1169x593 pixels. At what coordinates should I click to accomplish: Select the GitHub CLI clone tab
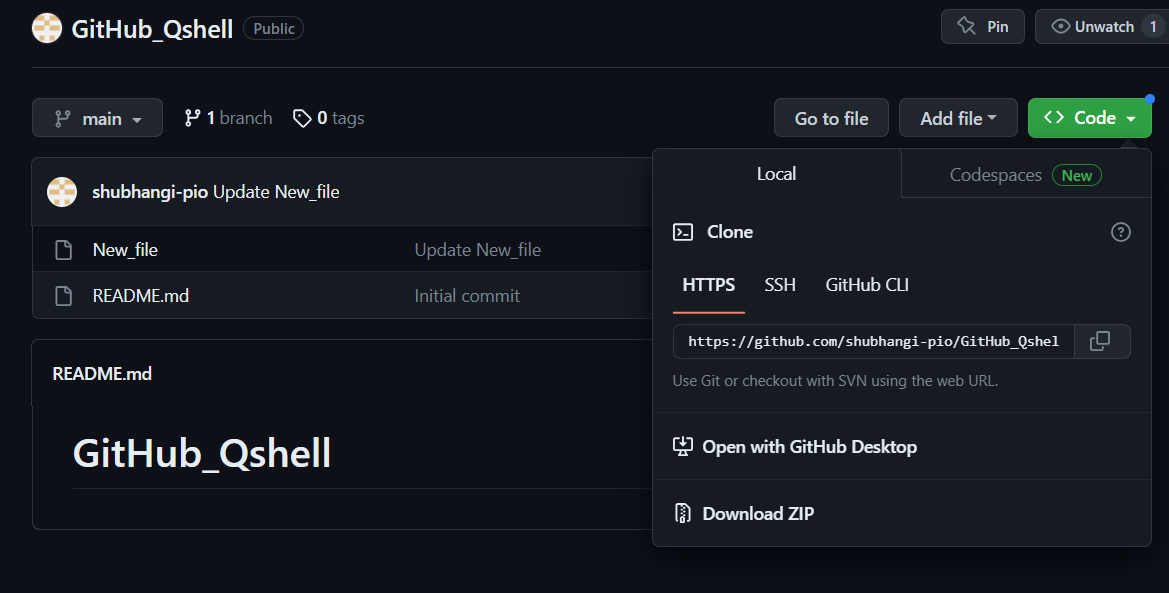point(866,285)
